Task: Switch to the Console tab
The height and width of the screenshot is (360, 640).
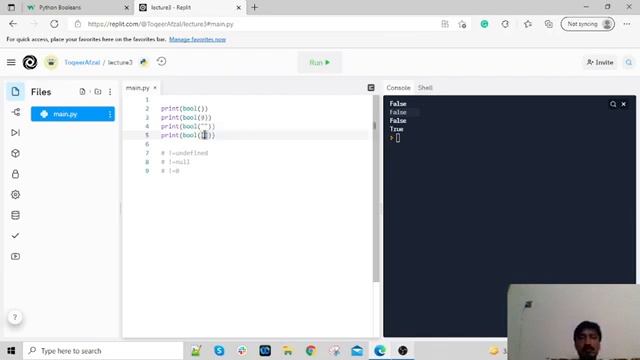Action: coord(398,88)
